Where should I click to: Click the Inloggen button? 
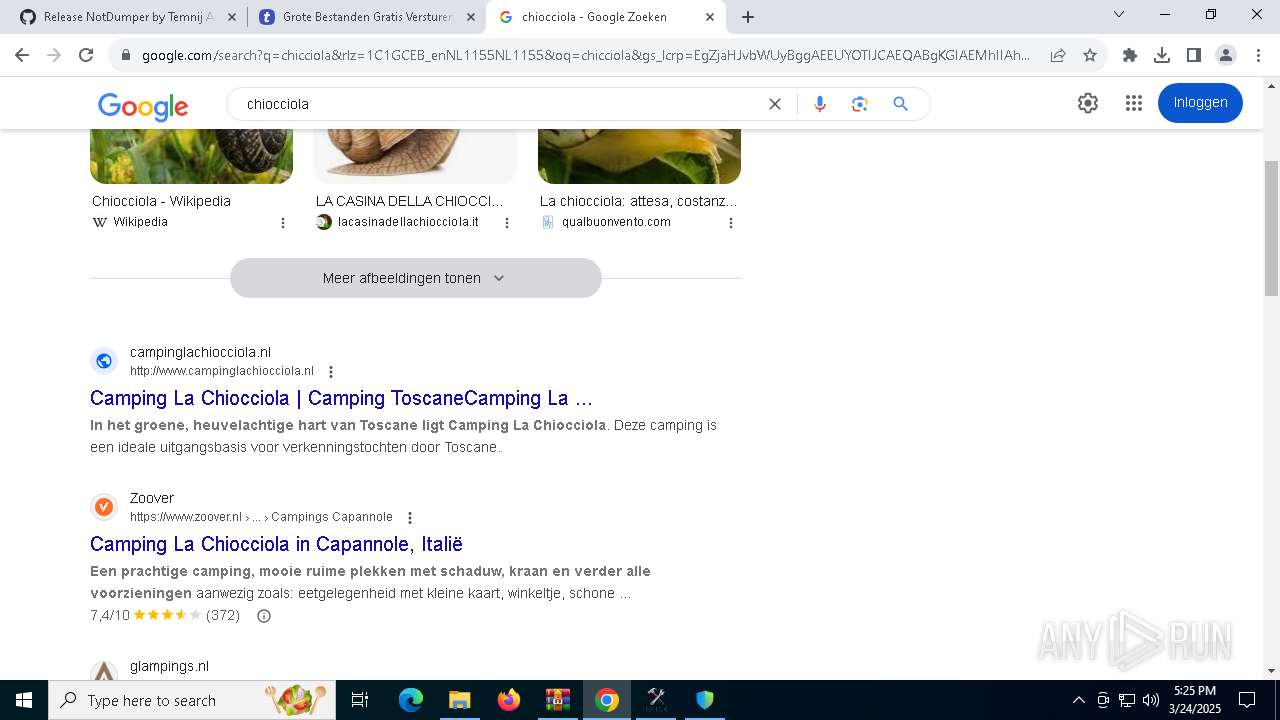(1200, 103)
